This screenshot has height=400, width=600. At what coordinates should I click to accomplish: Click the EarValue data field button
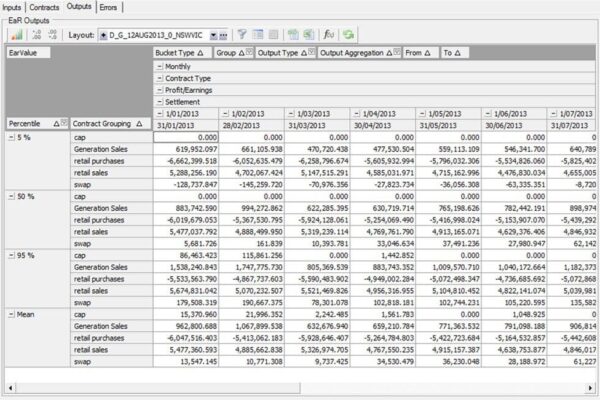(x=28, y=53)
